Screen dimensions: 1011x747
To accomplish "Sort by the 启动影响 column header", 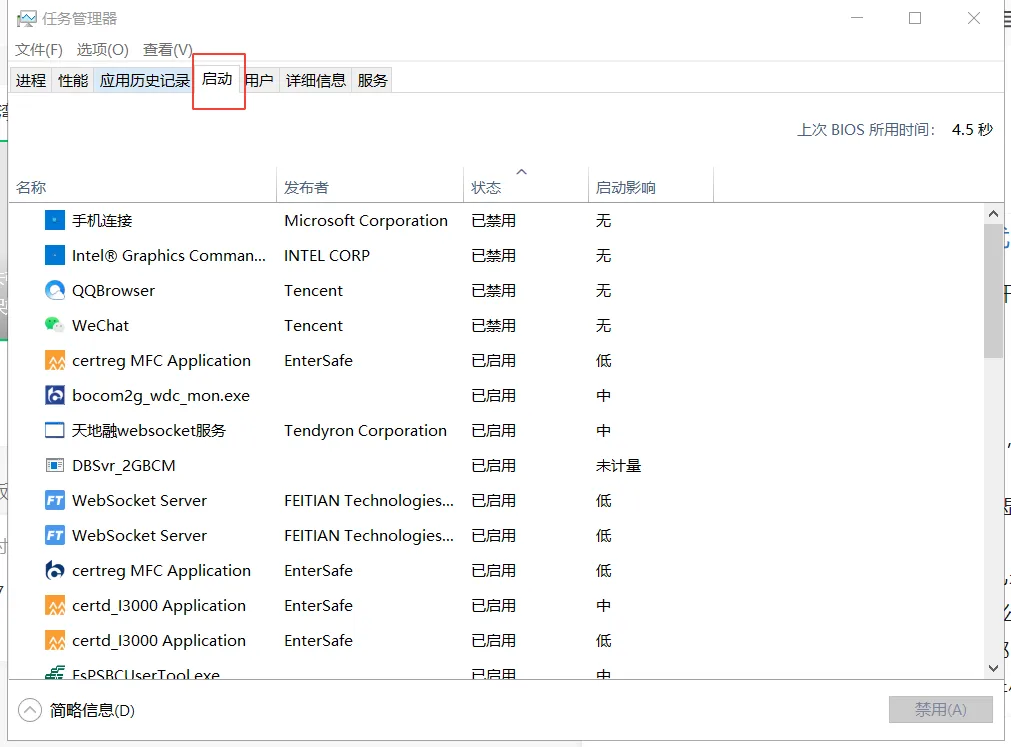I will point(651,184).
